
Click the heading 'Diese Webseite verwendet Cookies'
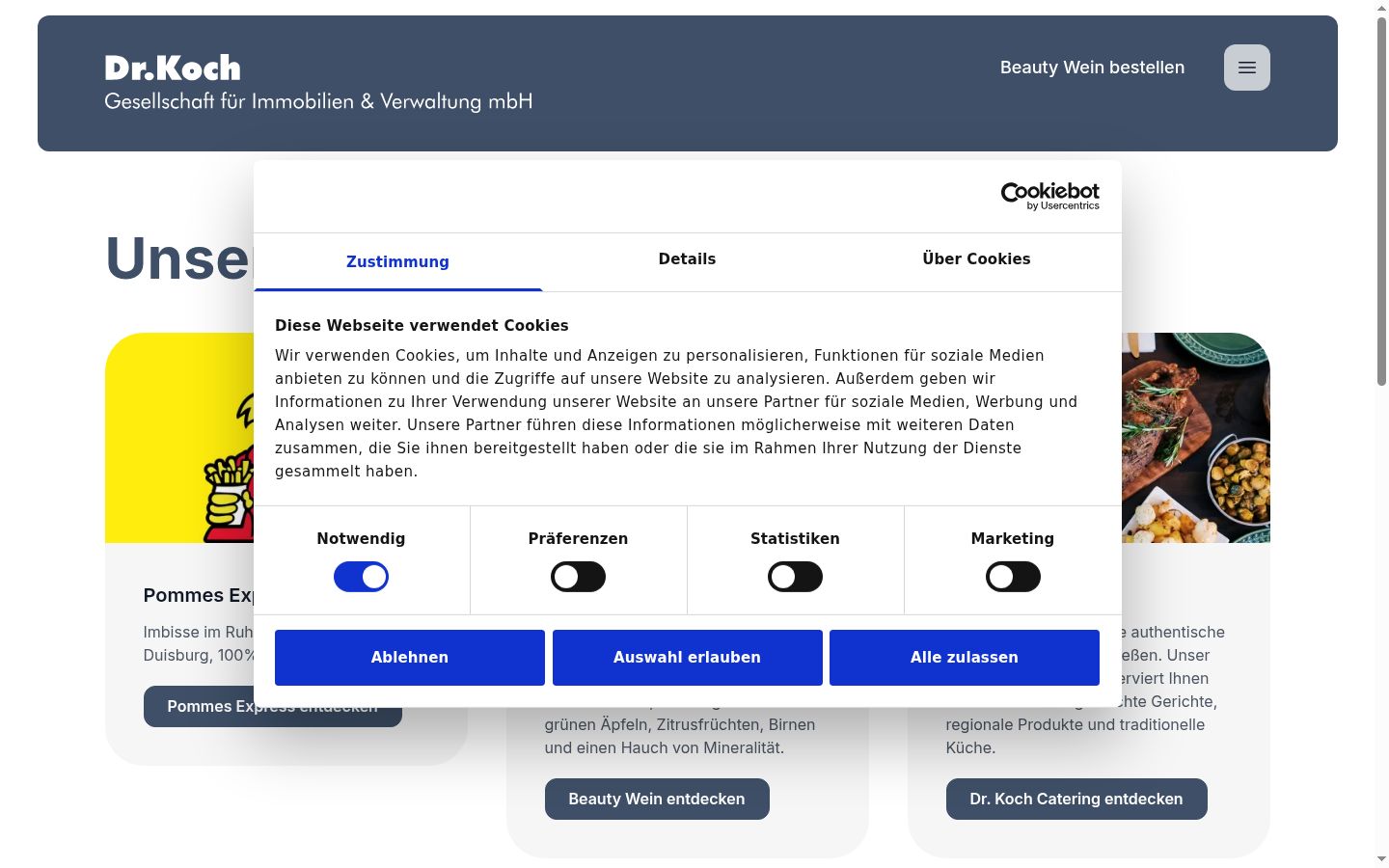click(422, 326)
